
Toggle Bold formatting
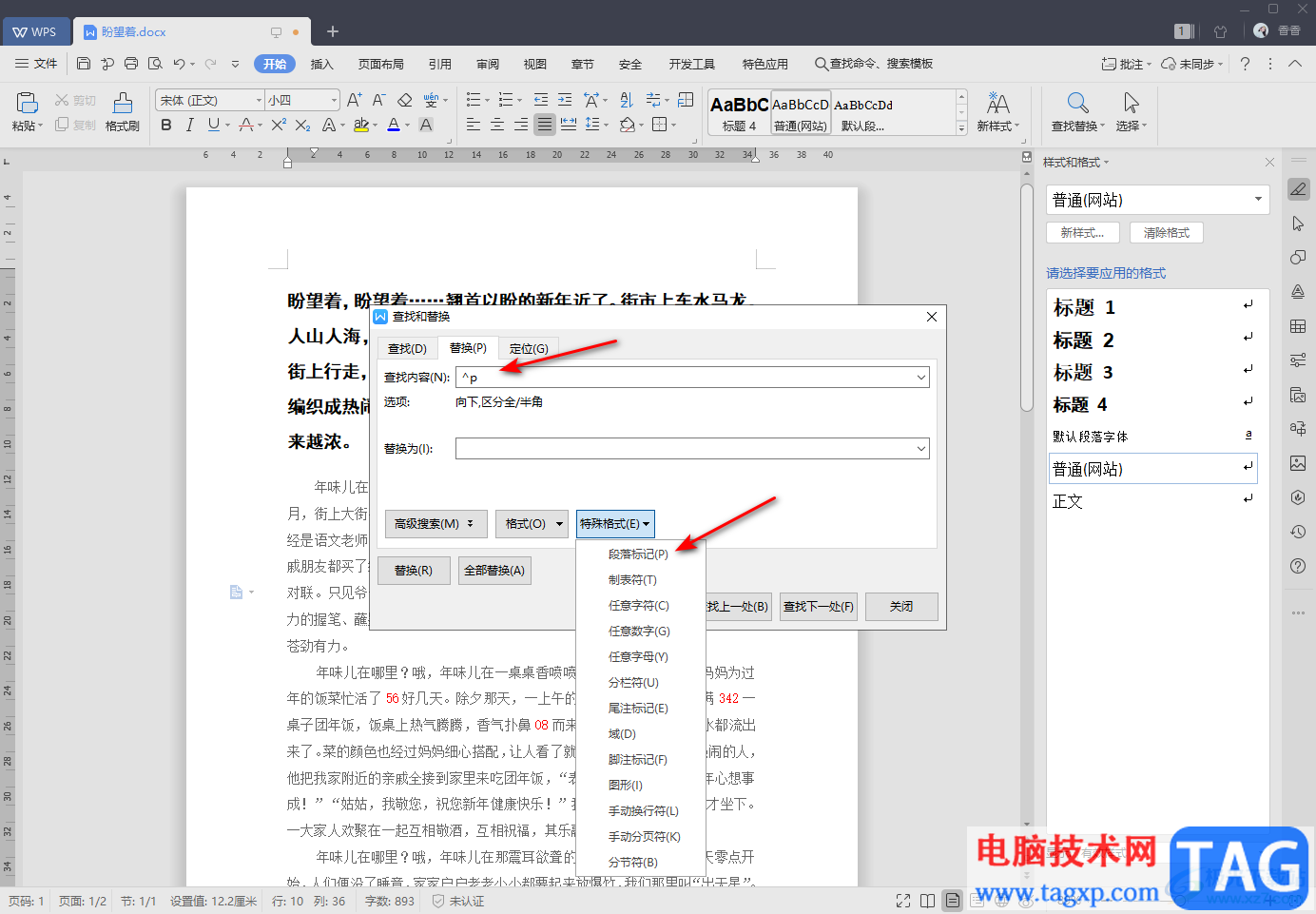click(166, 125)
